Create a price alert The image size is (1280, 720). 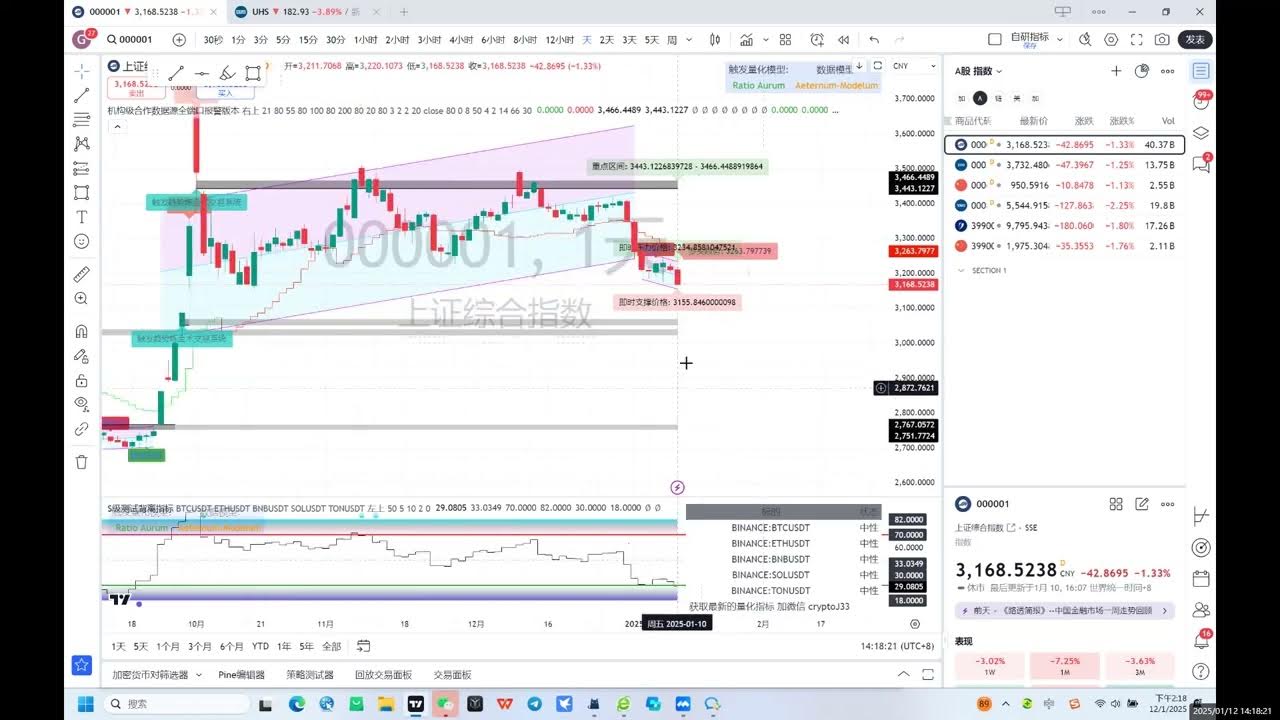tap(817, 40)
